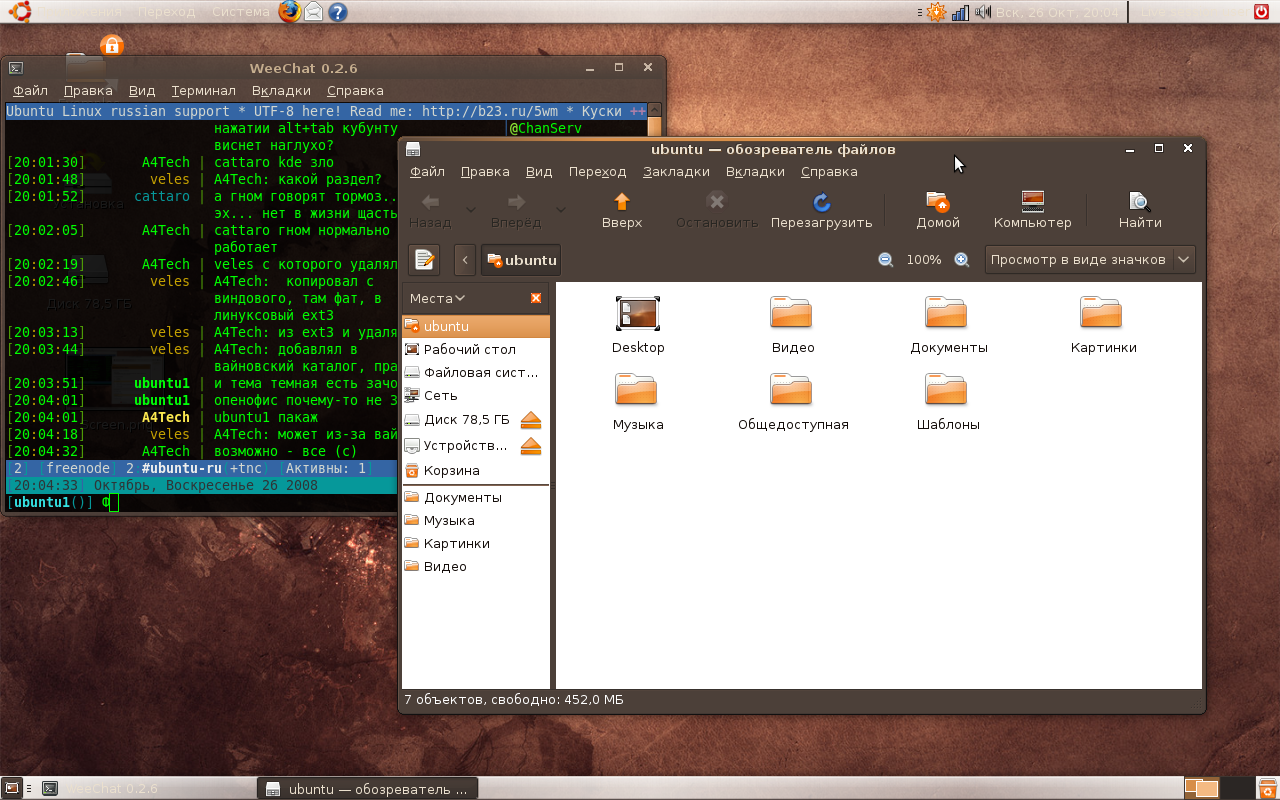Click the Вперед forward button
This screenshot has width=1280, height=800.
[x=516, y=211]
